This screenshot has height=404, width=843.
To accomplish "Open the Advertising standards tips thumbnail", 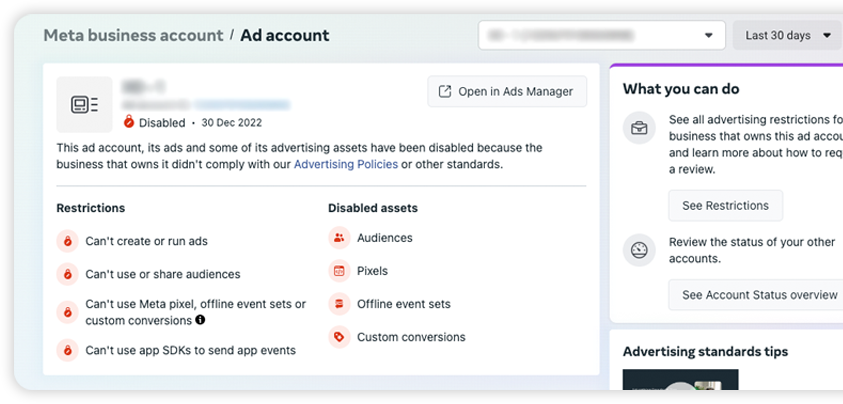I will (x=680, y=380).
